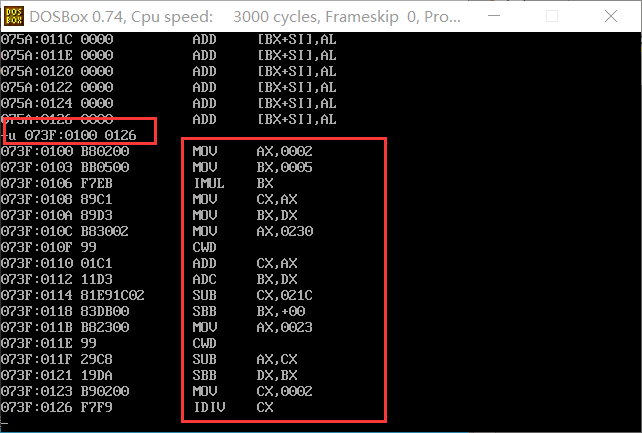Image resolution: width=642 pixels, height=433 pixels.
Task: Click instruction ADC BX,DX
Action: pyautogui.click(x=245, y=279)
